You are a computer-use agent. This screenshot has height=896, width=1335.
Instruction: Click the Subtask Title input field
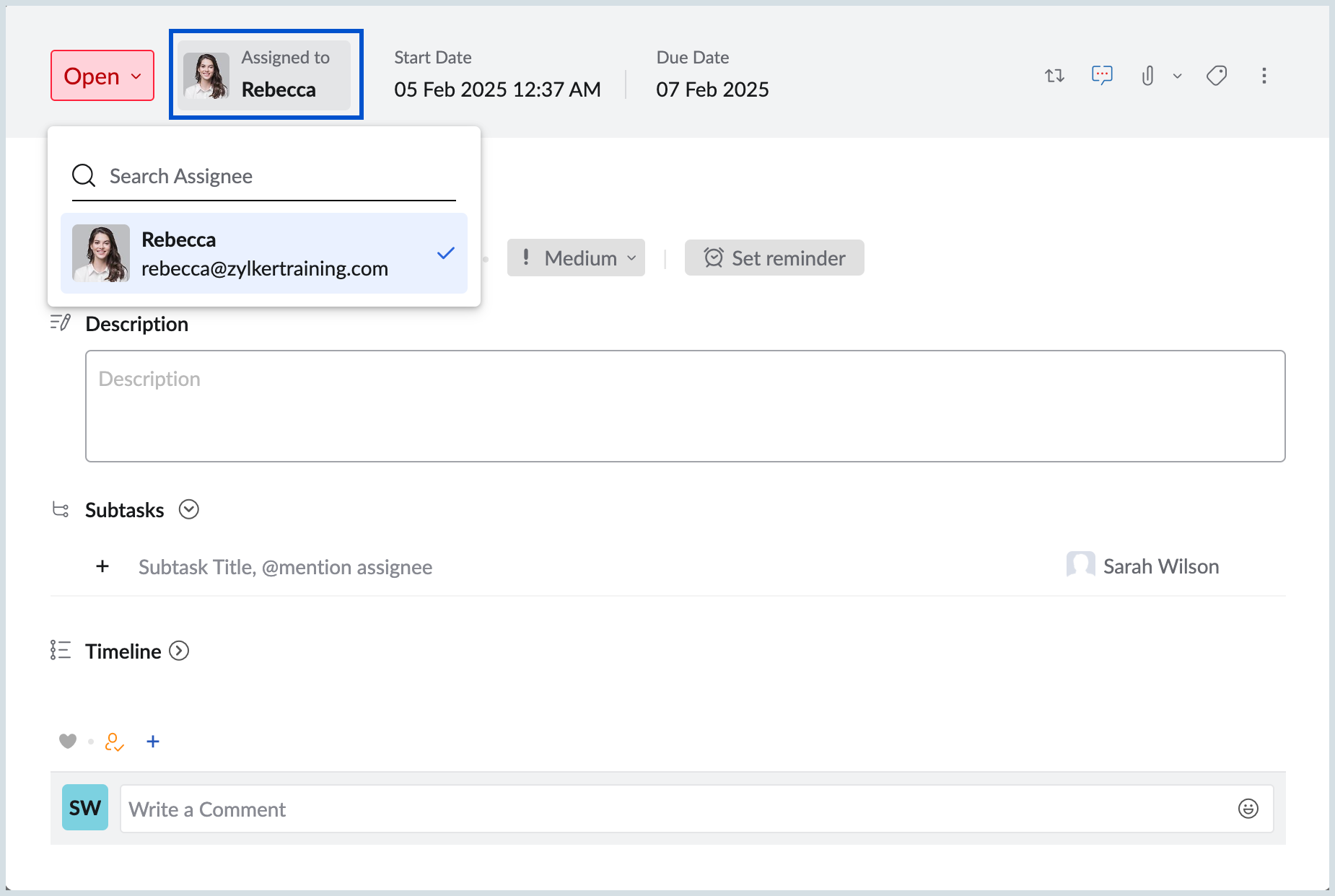tap(286, 567)
